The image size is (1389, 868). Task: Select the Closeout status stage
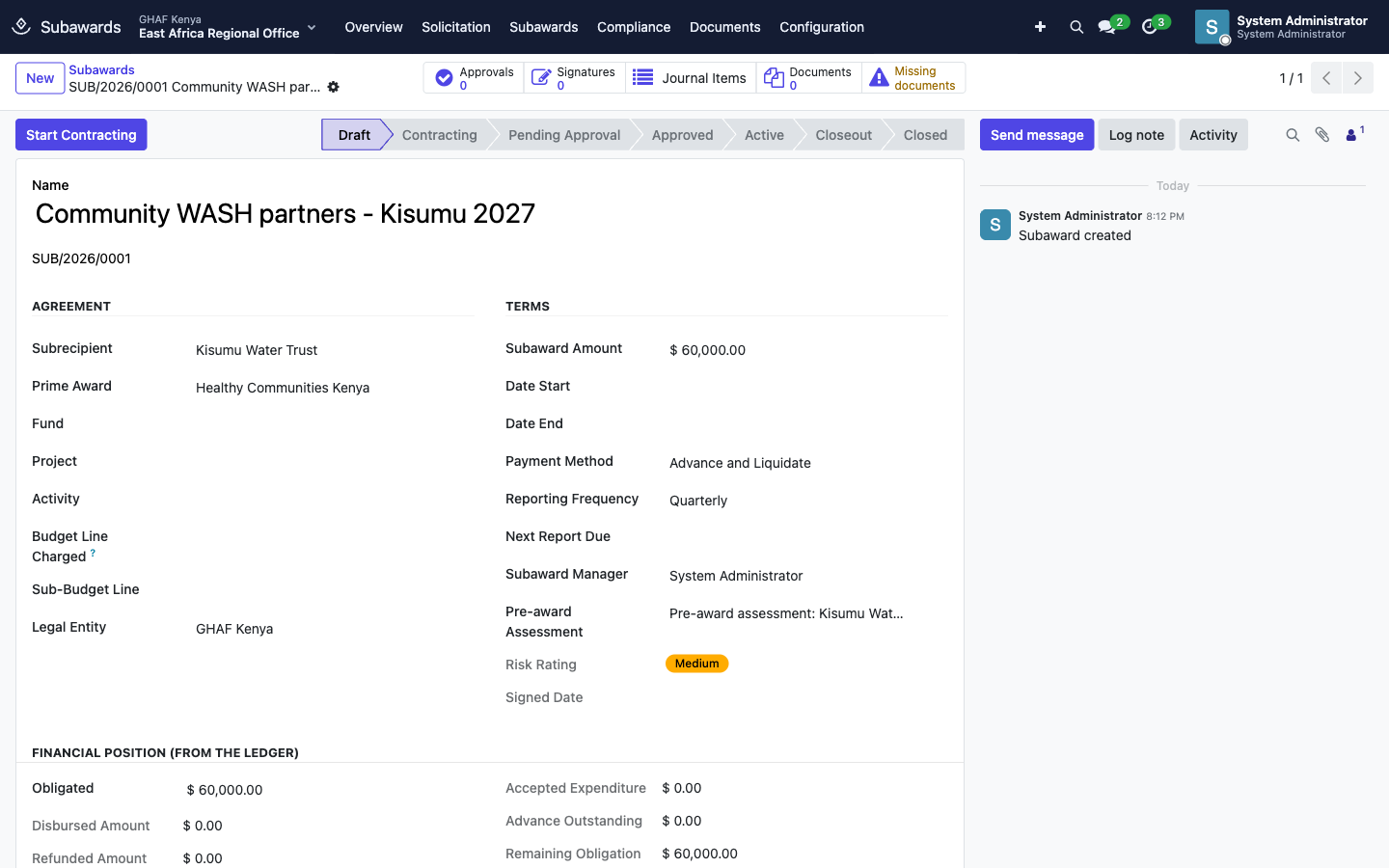[x=843, y=135]
